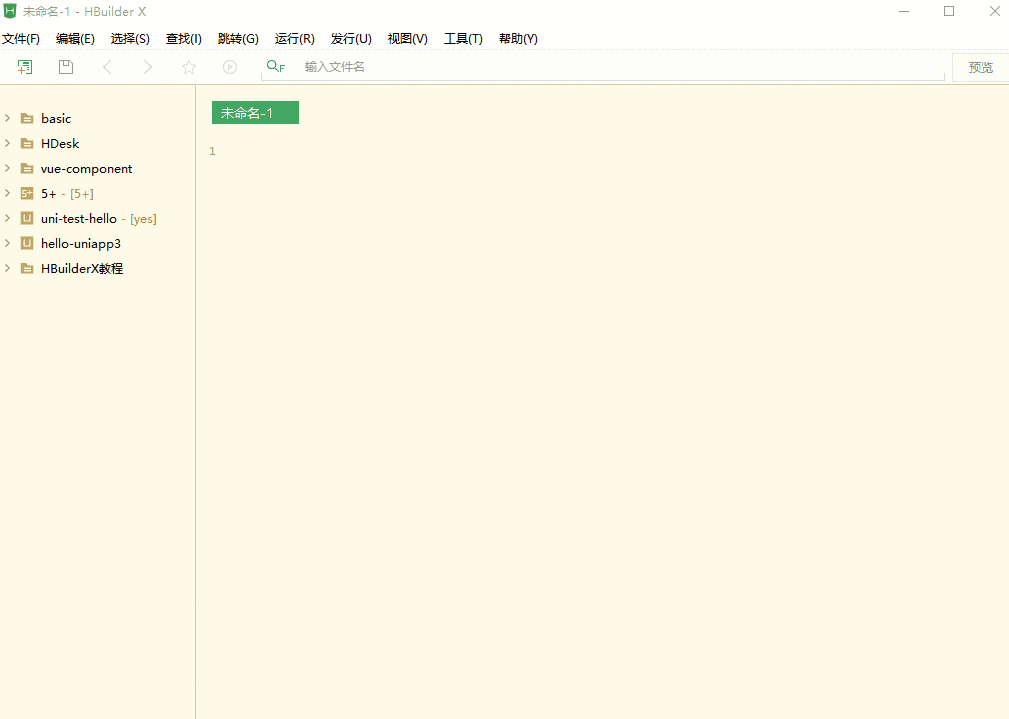Image resolution: width=1009 pixels, height=719 pixels.
Task: Select the hello-uniapp3 project name
Action: pyautogui.click(x=80, y=244)
